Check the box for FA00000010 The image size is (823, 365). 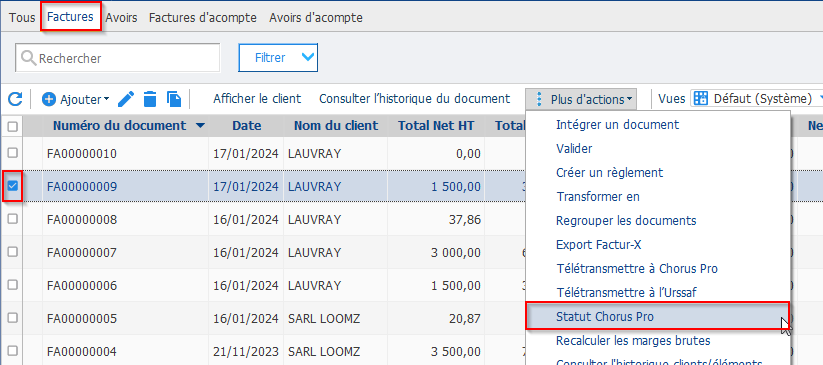tap(13, 153)
